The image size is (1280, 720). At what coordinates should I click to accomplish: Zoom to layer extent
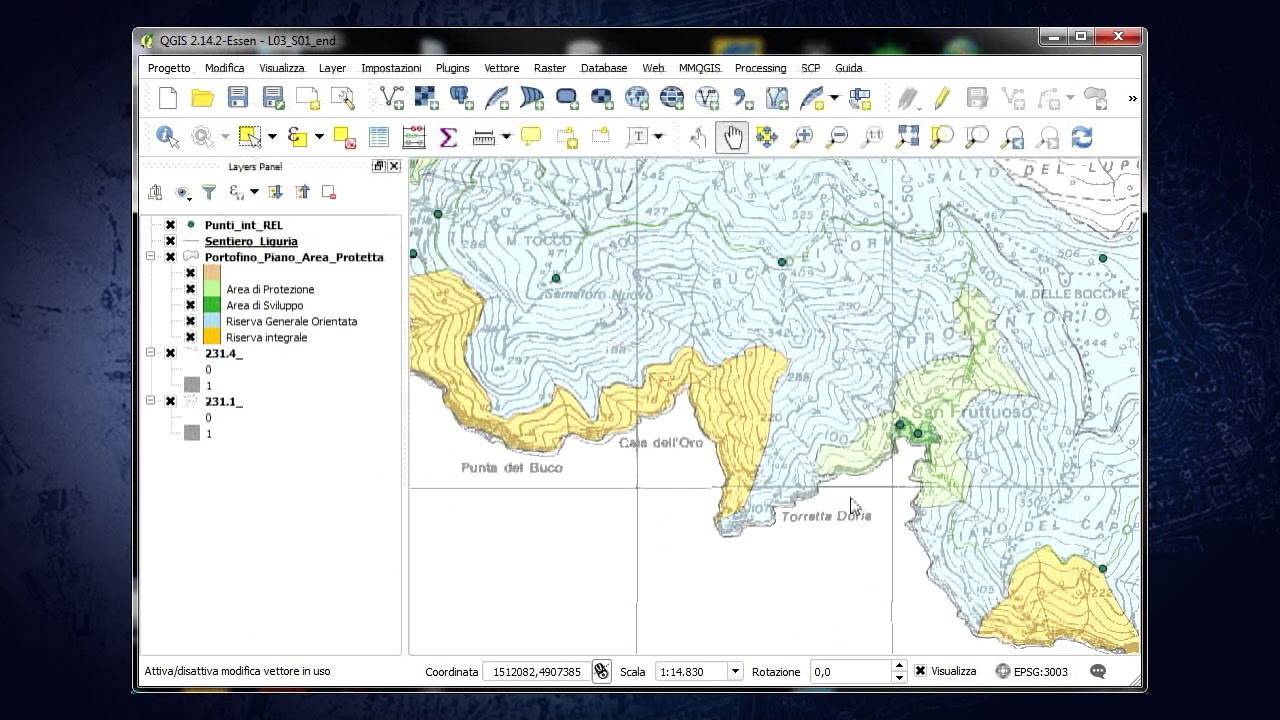977,137
